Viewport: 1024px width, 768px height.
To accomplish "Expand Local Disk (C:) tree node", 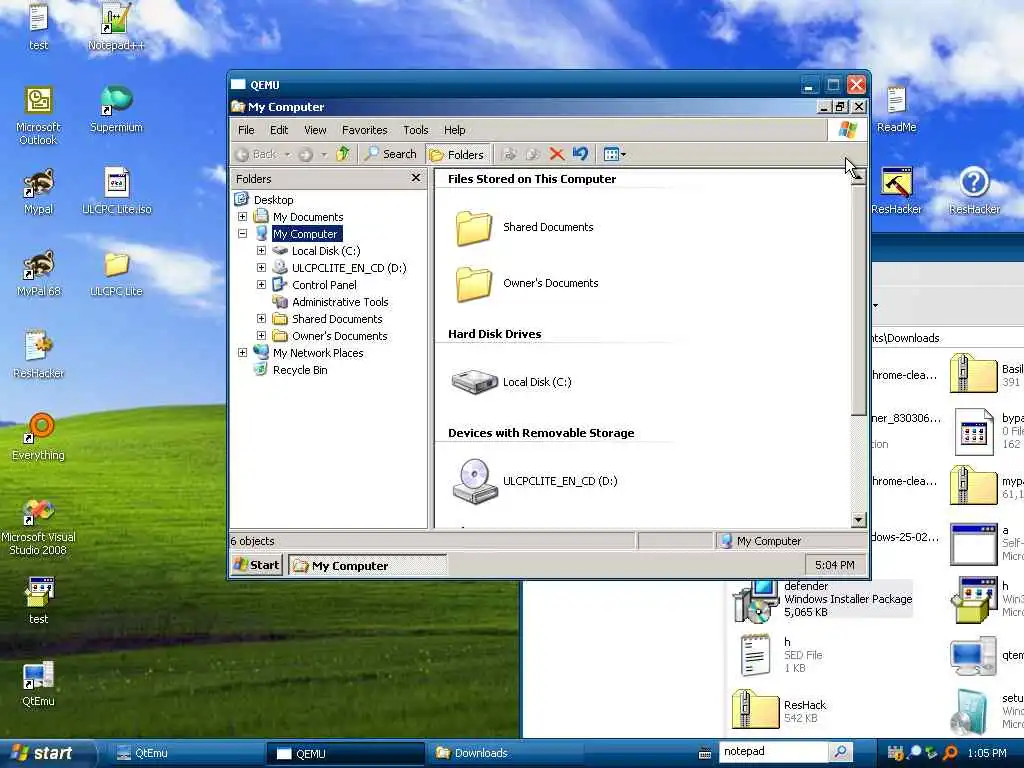I will [261, 250].
